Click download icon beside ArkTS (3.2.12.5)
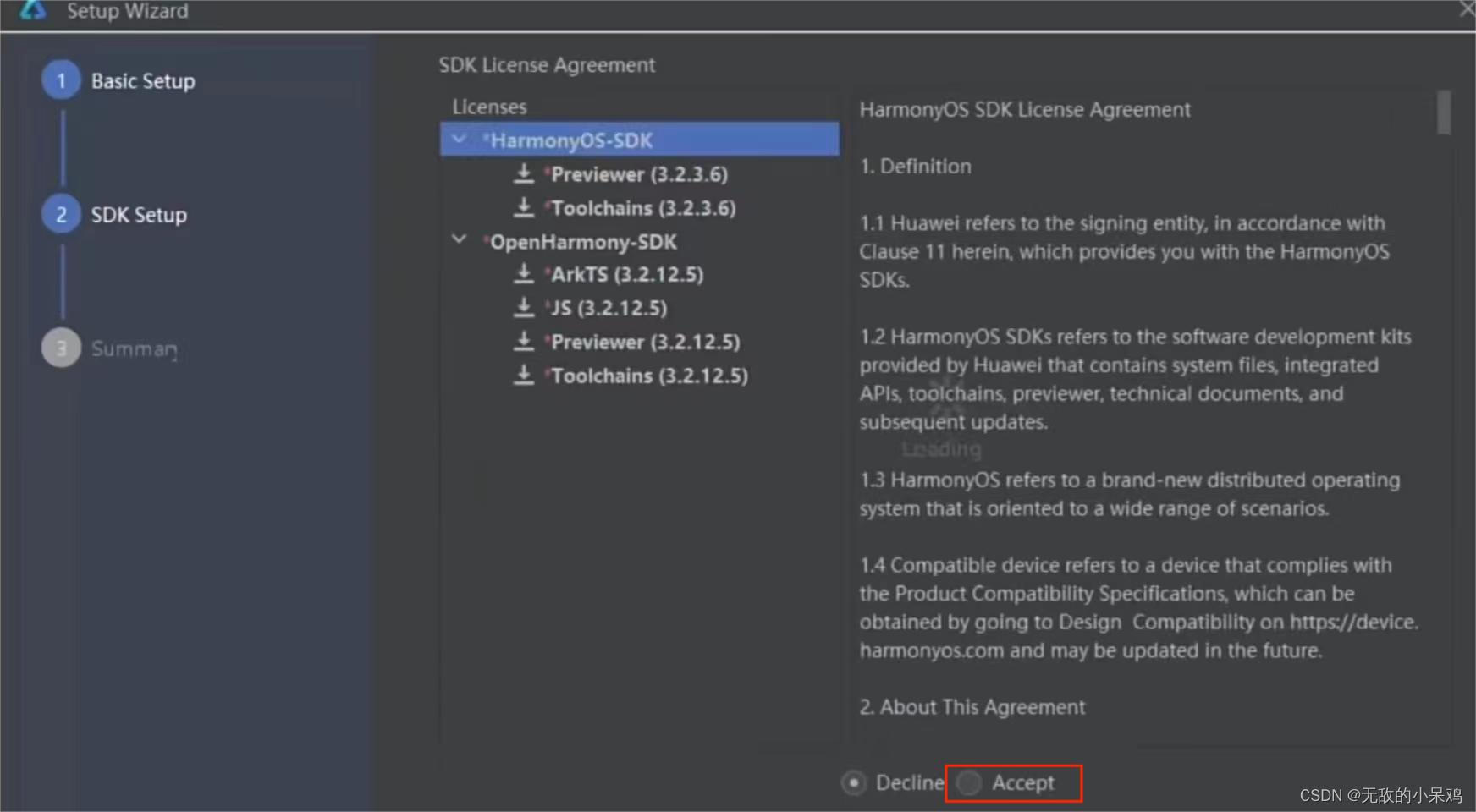The height and width of the screenshot is (812, 1476). [524, 274]
